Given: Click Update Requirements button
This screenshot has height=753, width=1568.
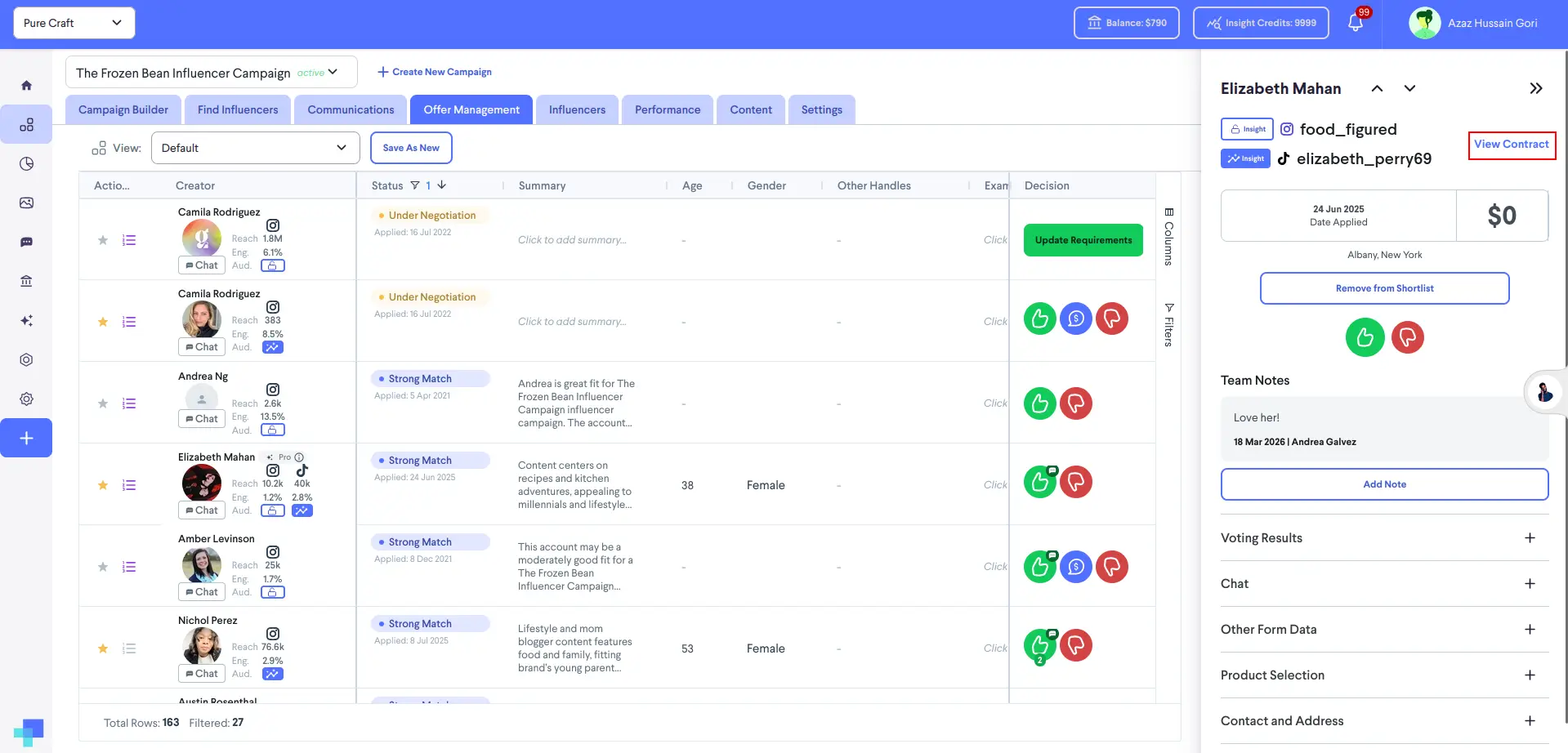Looking at the screenshot, I should pyautogui.click(x=1083, y=240).
